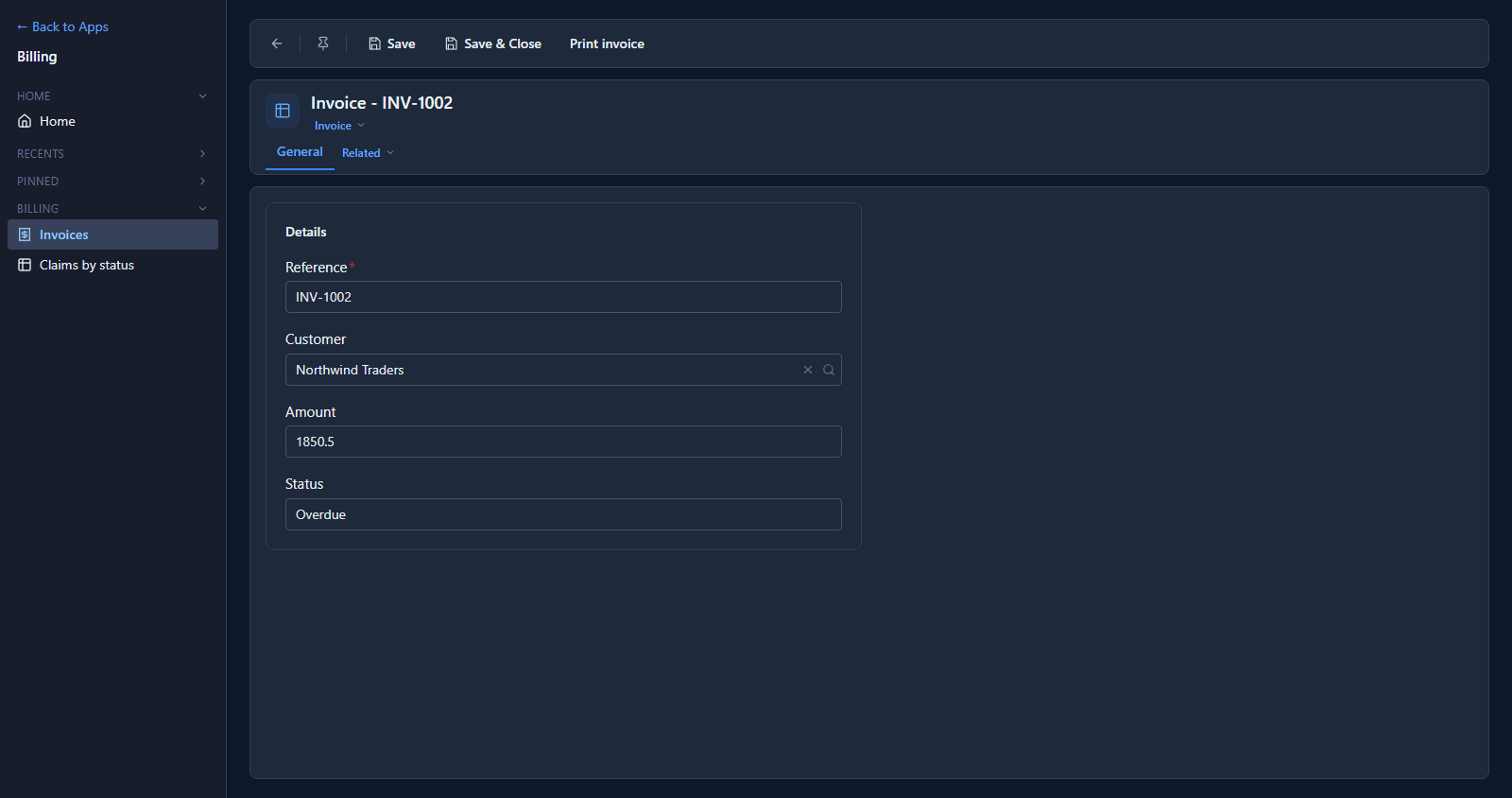The height and width of the screenshot is (798, 1512).
Task: Clear the Northwind Traders customer lookup
Action: pyautogui.click(x=808, y=370)
